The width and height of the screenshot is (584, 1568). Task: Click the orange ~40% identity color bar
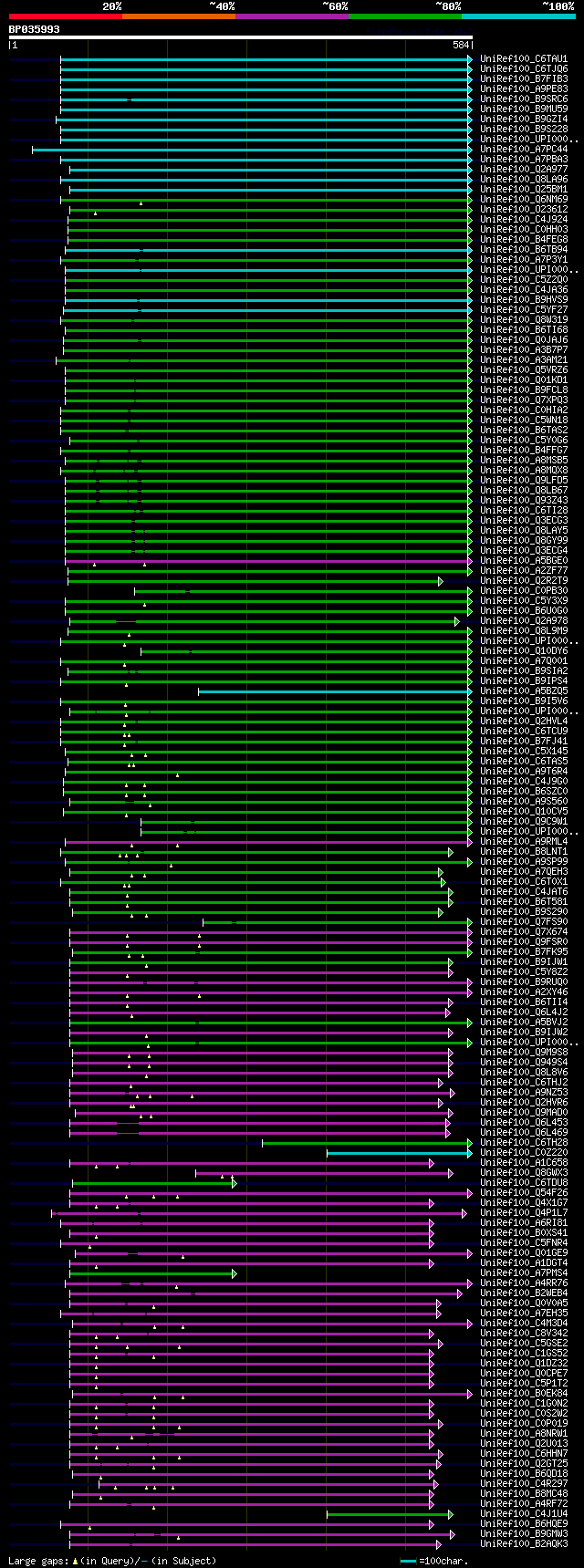pos(179,16)
